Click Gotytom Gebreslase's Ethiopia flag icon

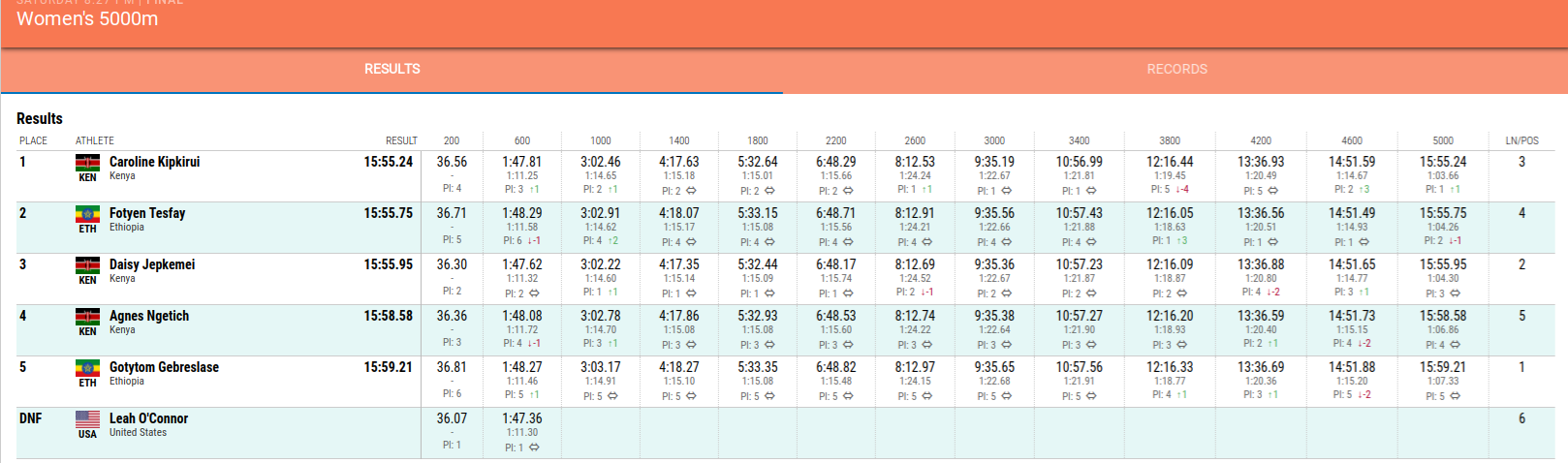(87, 368)
